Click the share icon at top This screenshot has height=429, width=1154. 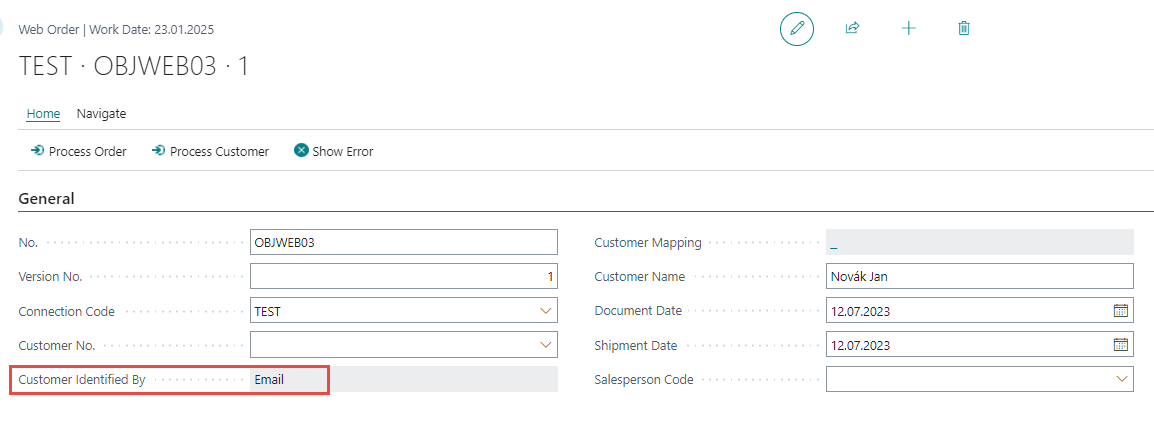coord(852,29)
